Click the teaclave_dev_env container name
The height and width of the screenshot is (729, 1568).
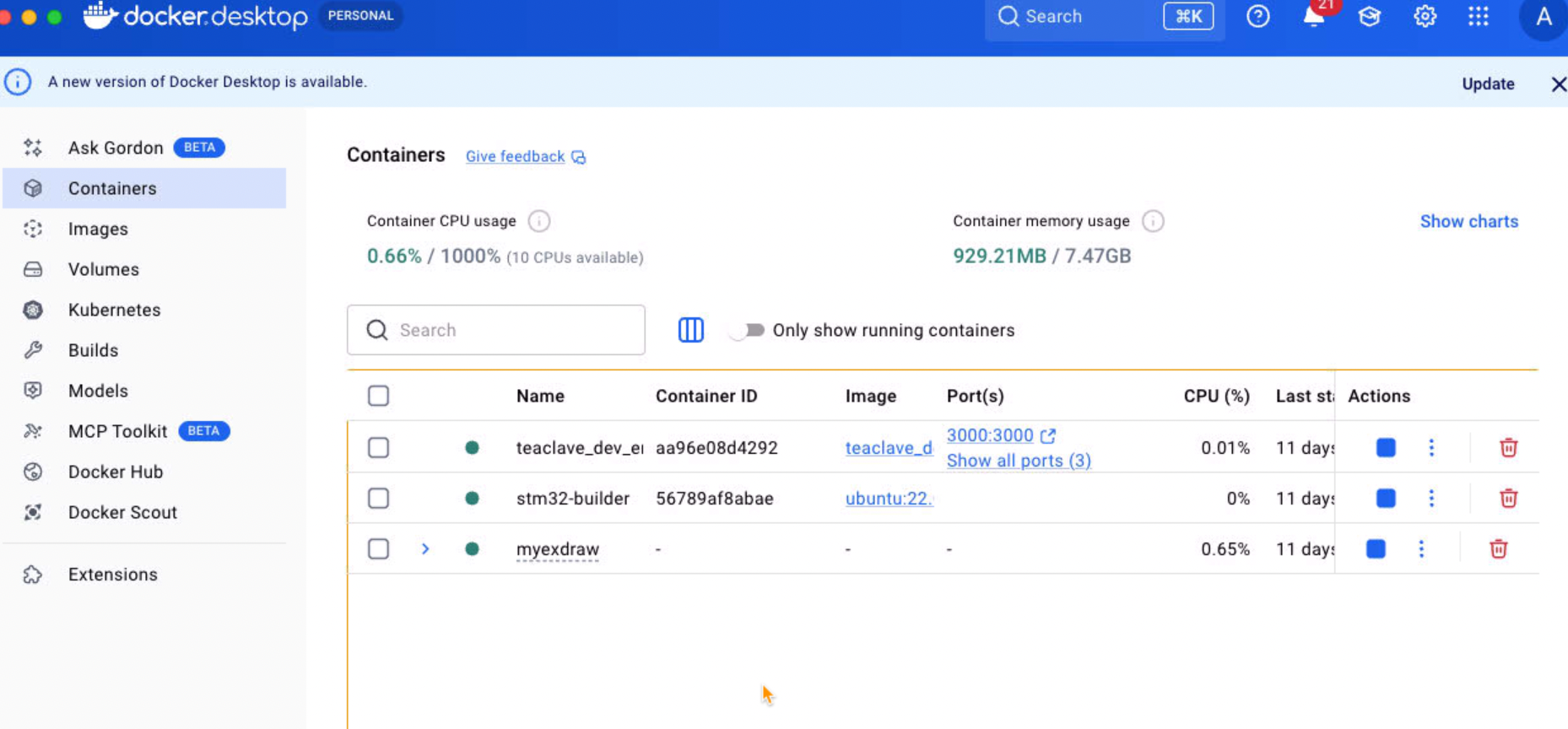[x=580, y=447]
